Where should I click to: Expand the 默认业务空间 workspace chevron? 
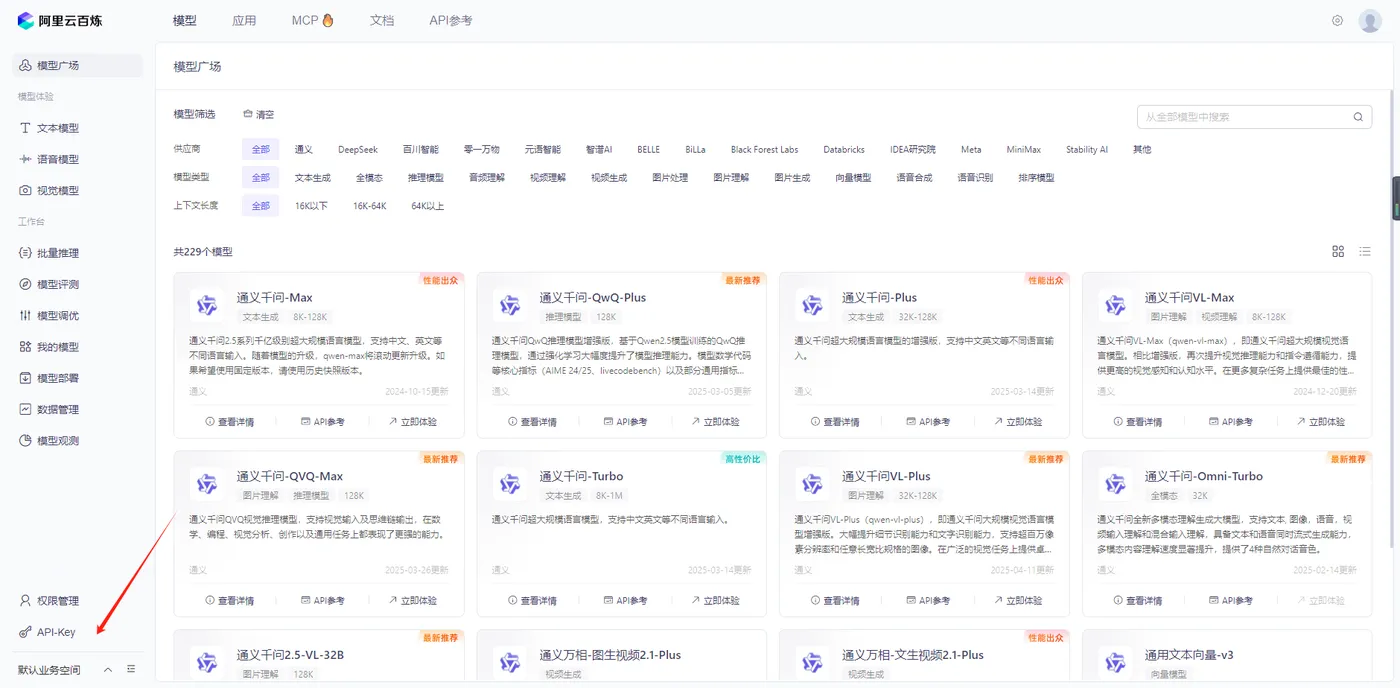[x=108, y=669]
